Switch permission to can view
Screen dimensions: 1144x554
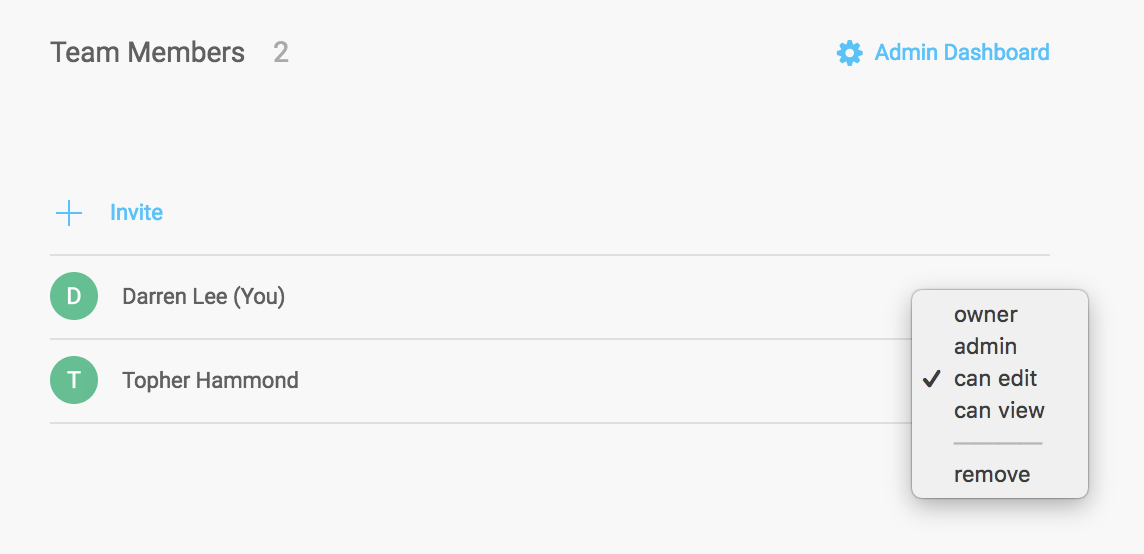click(999, 411)
